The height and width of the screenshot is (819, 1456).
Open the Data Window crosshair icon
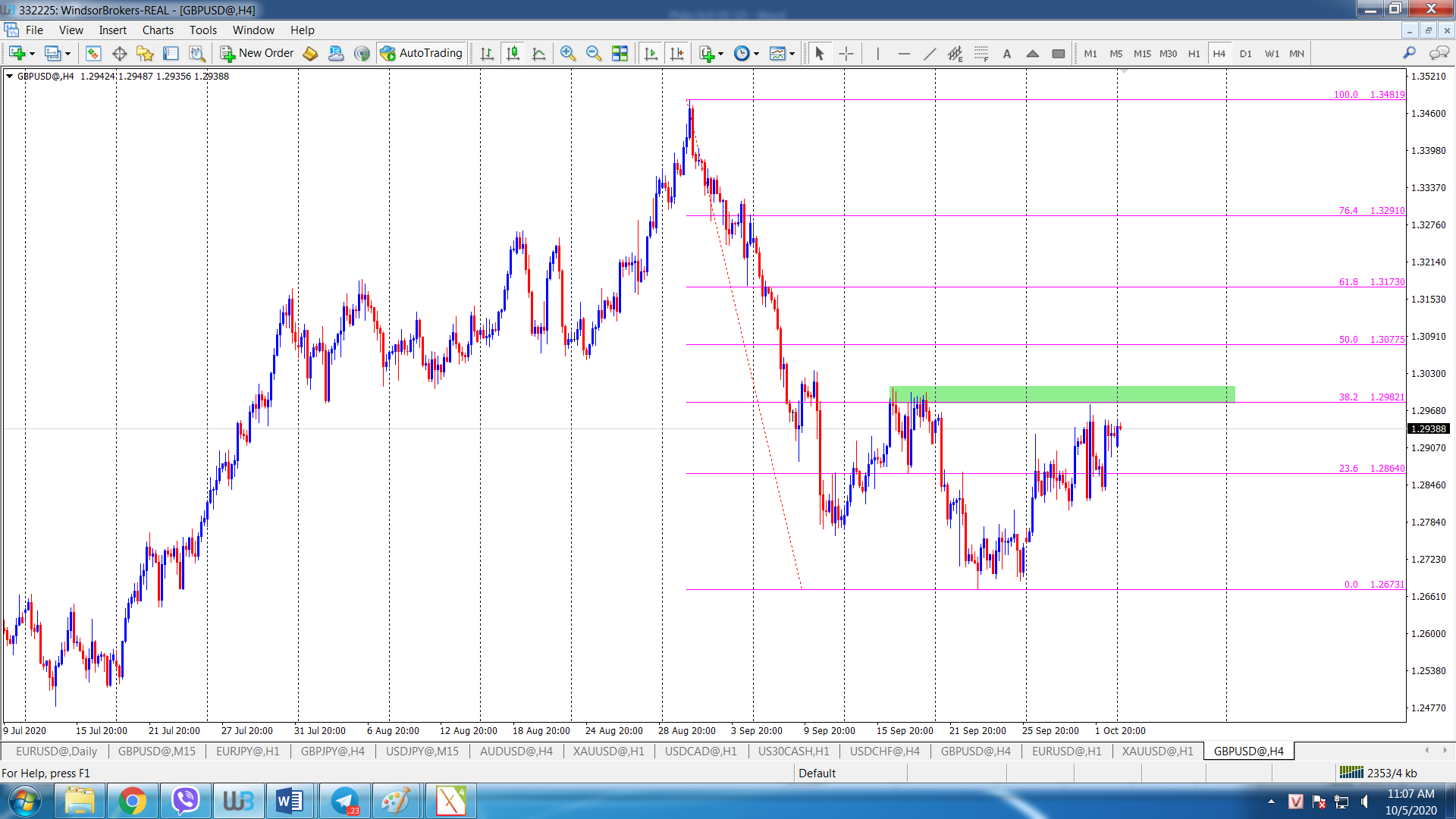pyautogui.click(x=119, y=53)
